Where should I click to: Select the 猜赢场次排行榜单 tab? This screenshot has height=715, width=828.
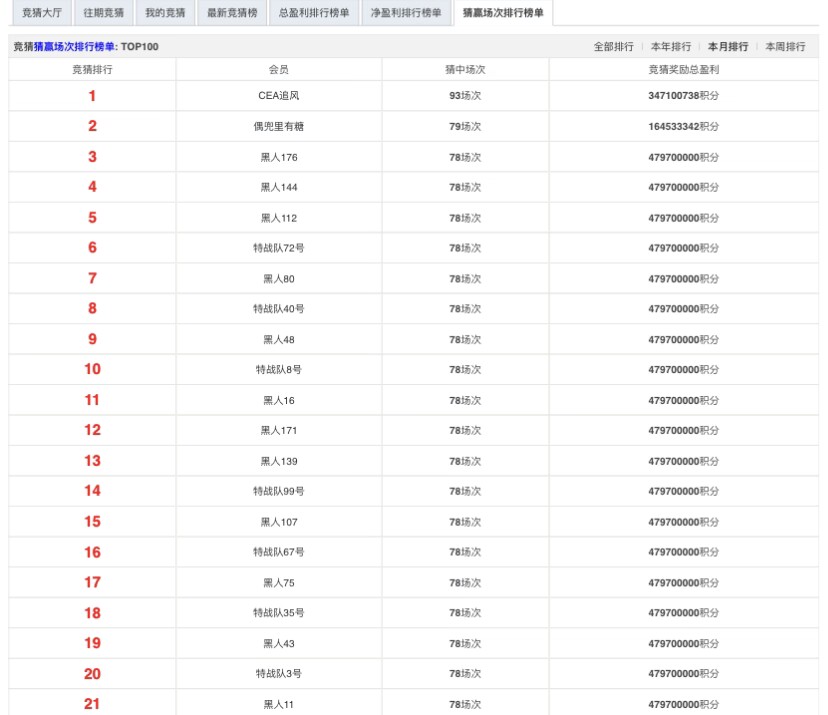pyautogui.click(x=503, y=13)
